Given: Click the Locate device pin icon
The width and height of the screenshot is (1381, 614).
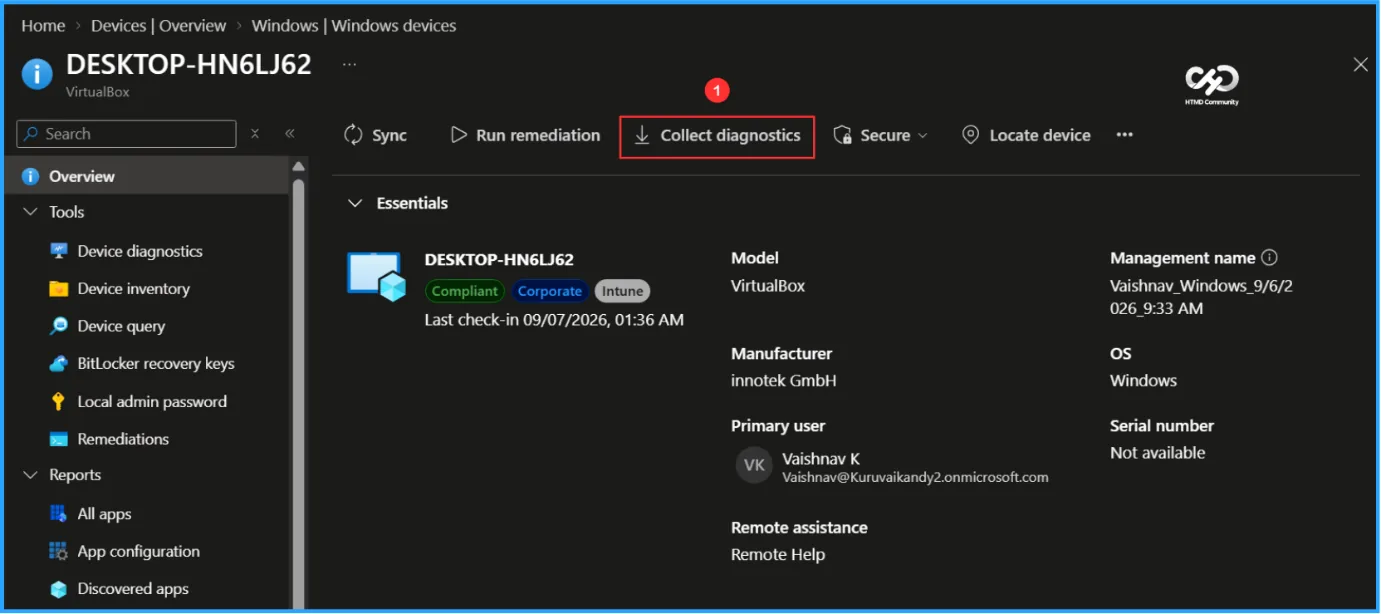Looking at the screenshot, I should click(x=970, y=135).
